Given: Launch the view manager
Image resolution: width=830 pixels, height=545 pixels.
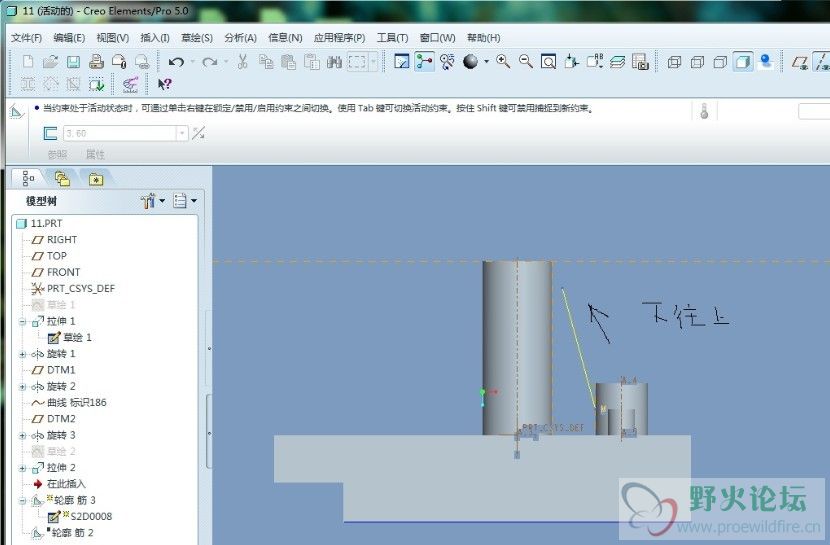Looking at the screenshot, I should click(640, 62).
